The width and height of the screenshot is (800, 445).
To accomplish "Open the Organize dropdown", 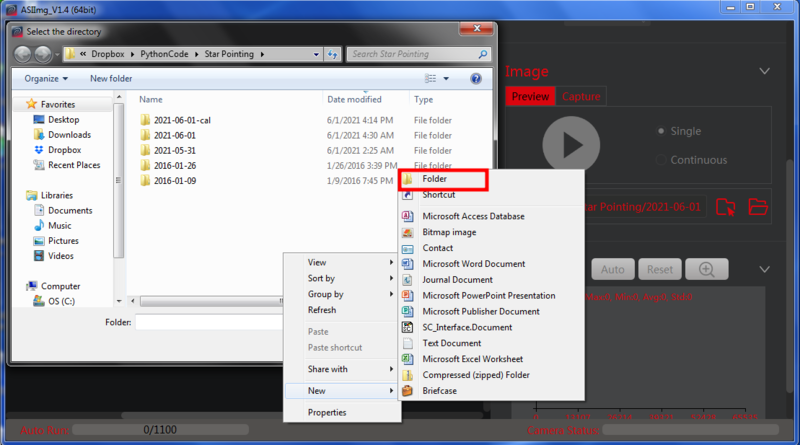I will (x=46, y=79).
